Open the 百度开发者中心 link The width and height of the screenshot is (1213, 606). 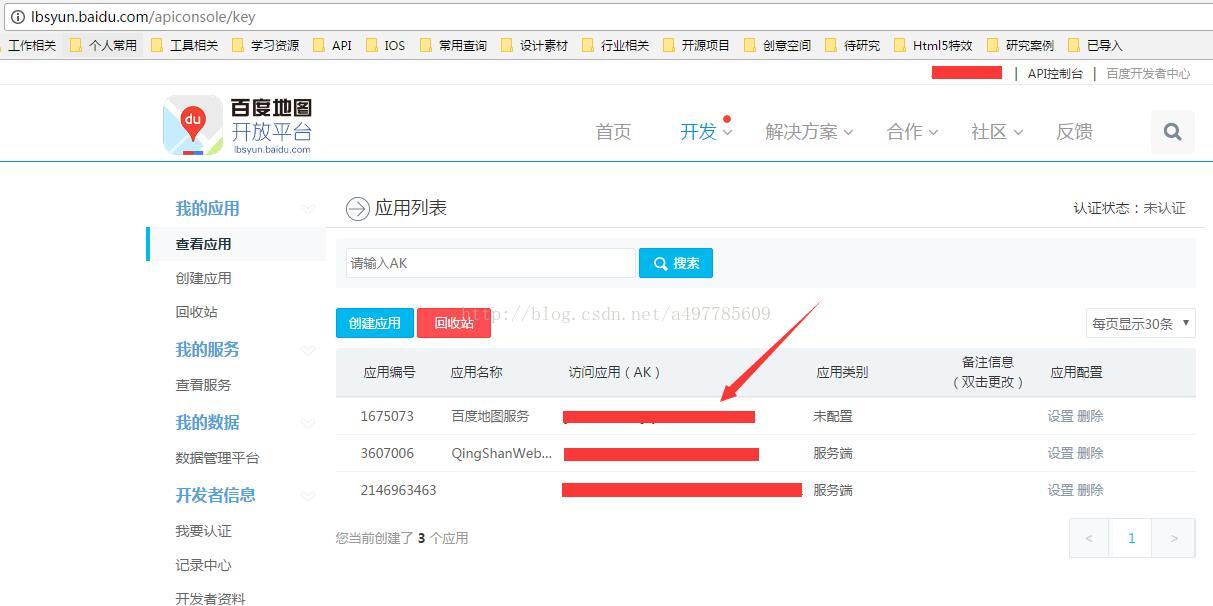(1148, 73)
